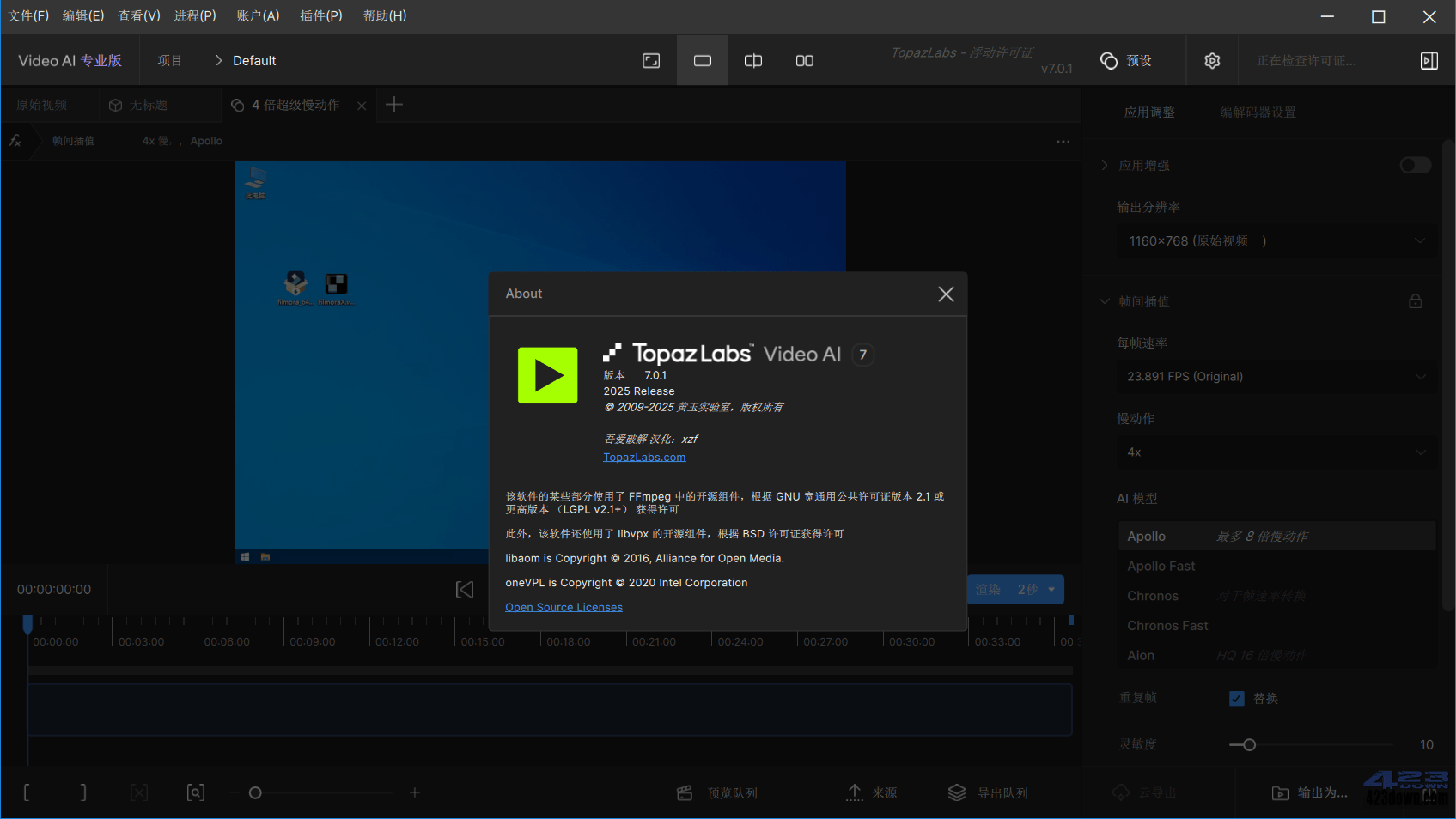Click the fx effects icon
Screen dimensions: 1456x819
coord(15,140)
